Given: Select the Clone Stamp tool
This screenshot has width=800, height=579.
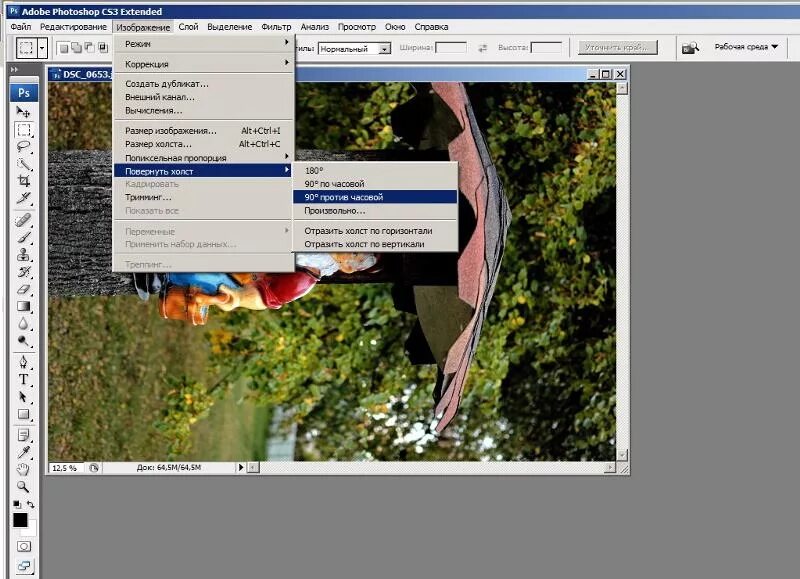Looking at the screenshot, I should 23,255.
